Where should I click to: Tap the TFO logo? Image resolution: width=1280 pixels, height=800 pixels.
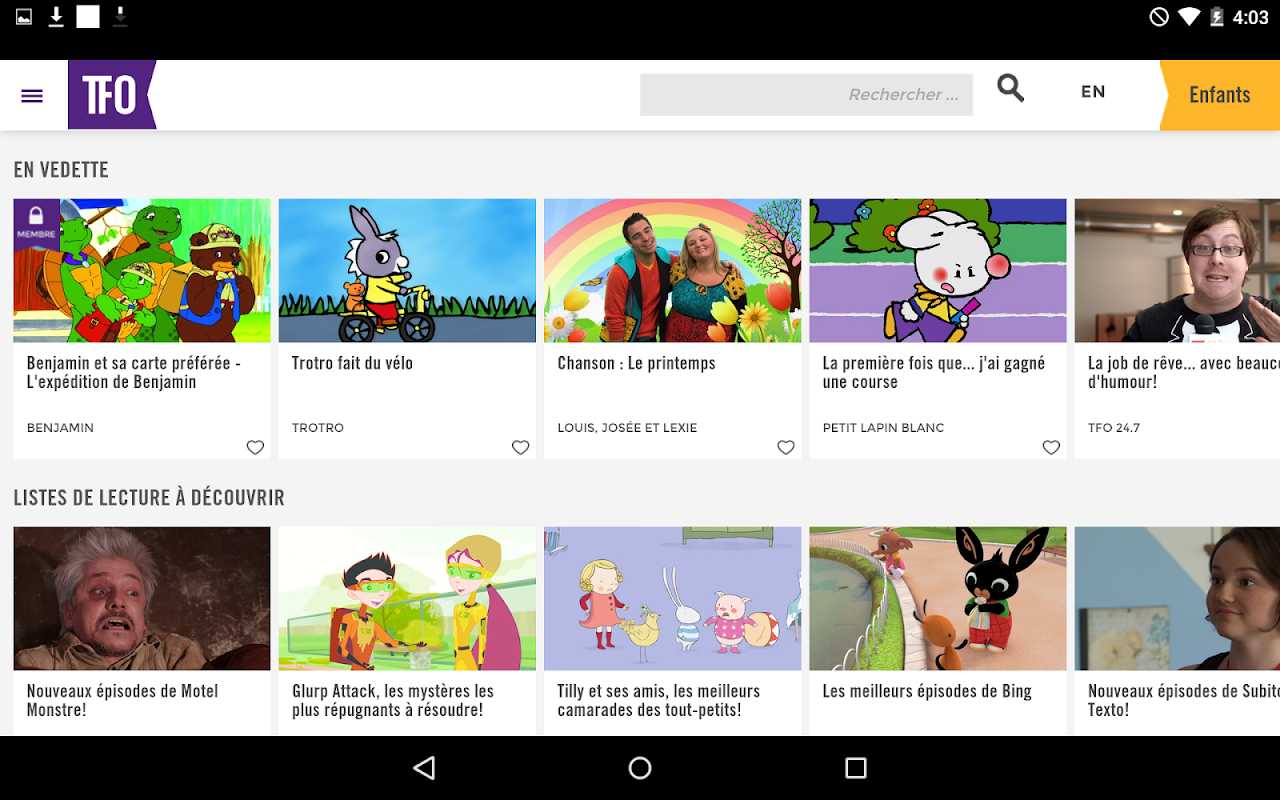tap(112, 95)
